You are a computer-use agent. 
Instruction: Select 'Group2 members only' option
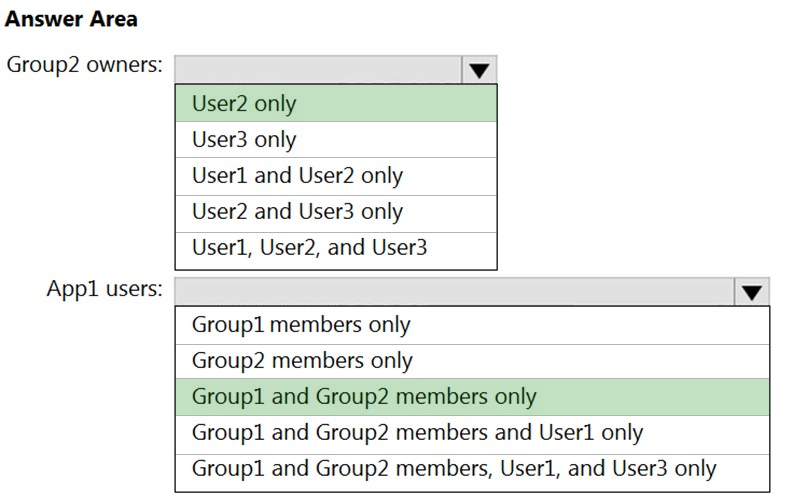pos(472,361)
